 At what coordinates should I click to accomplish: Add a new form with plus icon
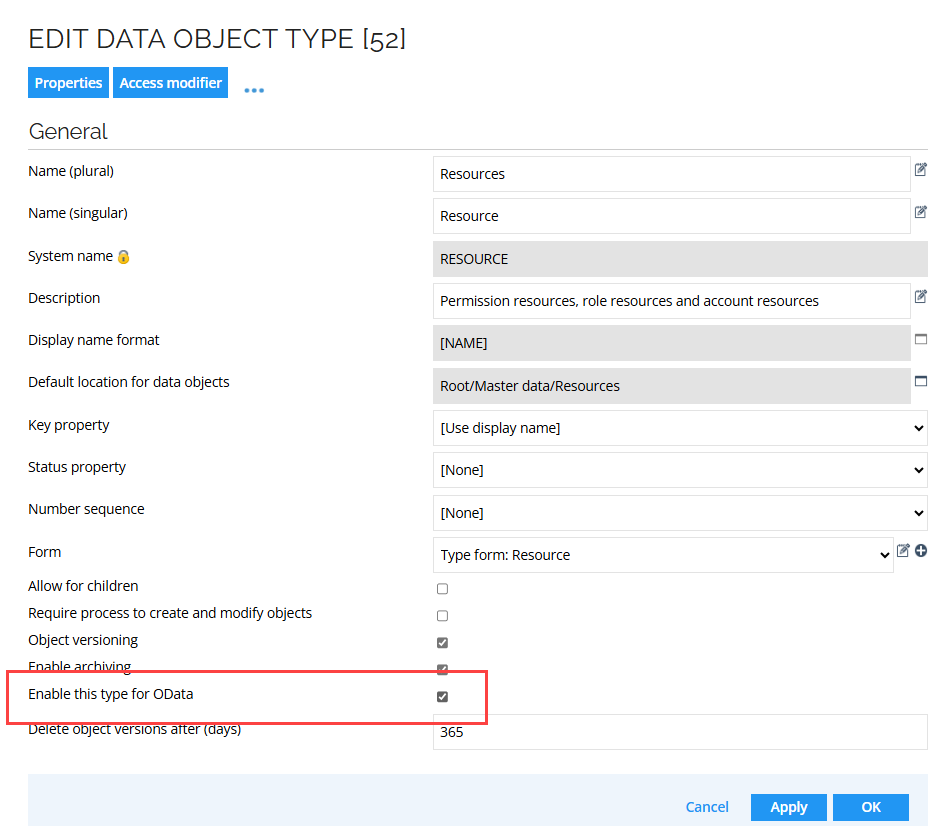click(x=921, y=551)
